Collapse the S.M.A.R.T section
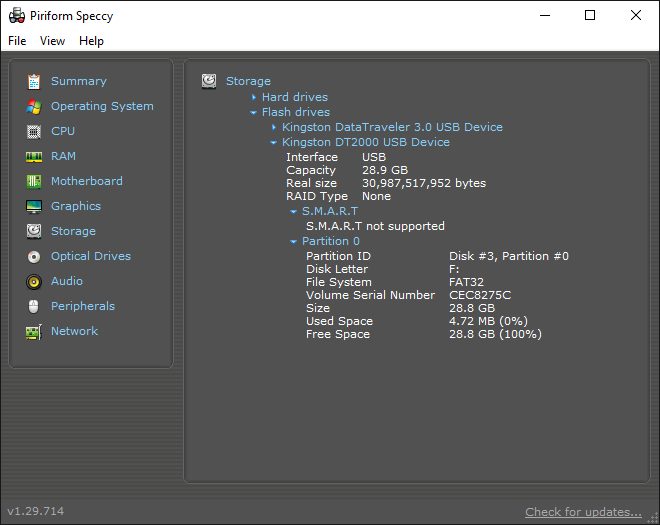The image size is (660, 525). point(293,211)
